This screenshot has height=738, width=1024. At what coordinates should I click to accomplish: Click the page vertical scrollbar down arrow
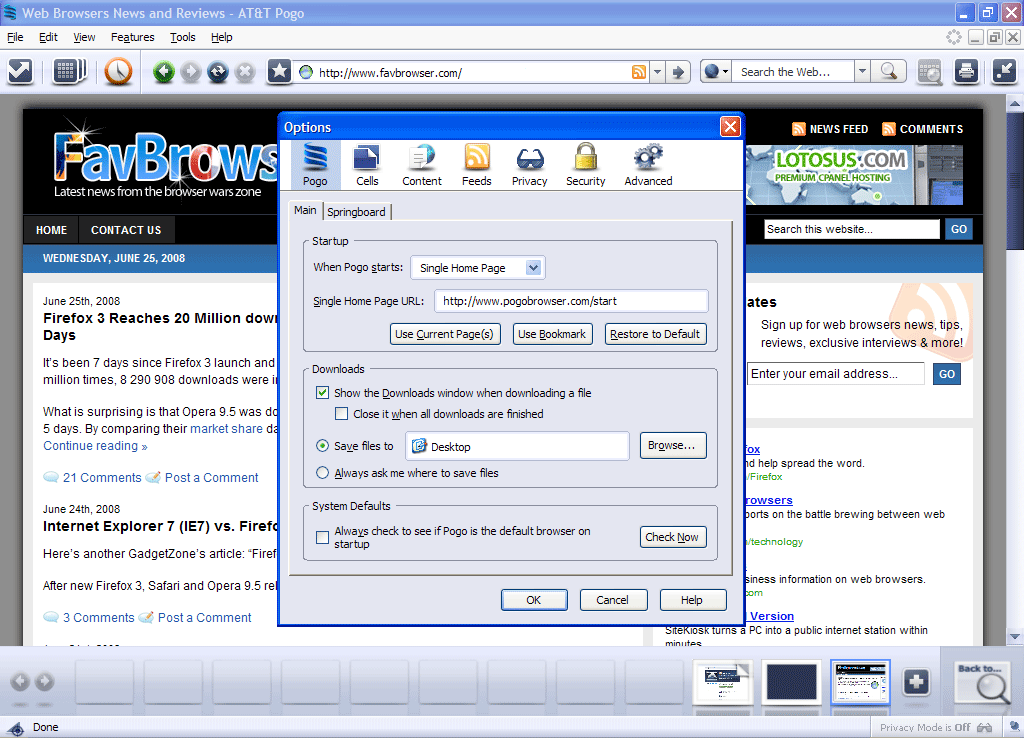point(1014,637)
